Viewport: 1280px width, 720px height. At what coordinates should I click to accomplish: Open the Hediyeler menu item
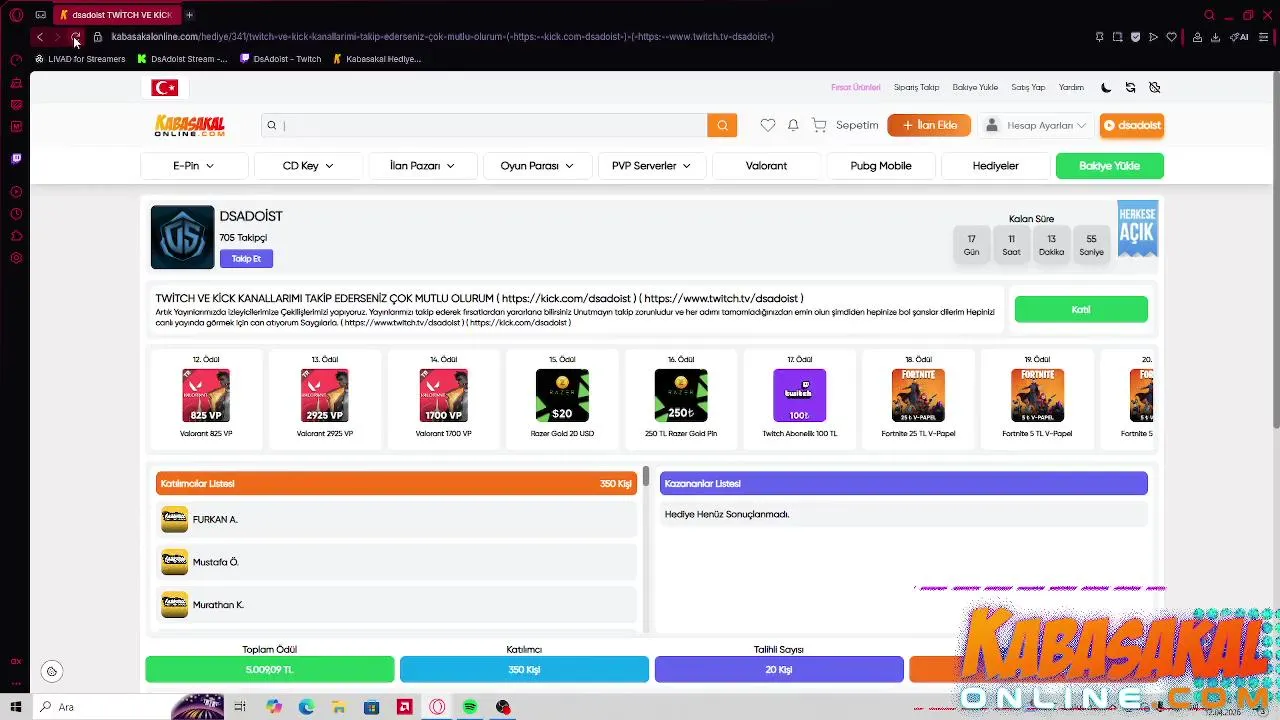[x=996, y=166]
